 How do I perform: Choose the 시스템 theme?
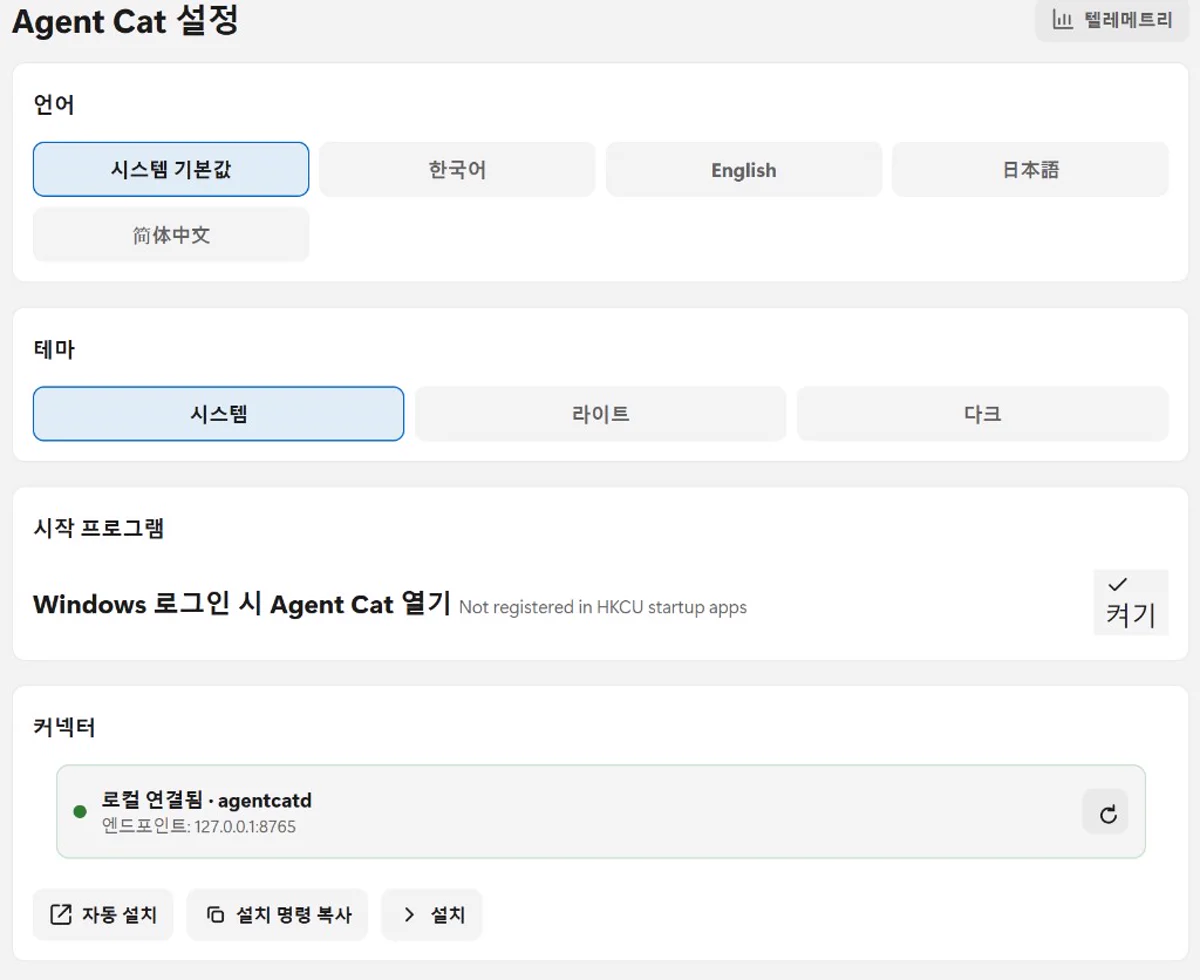point(218,414)
